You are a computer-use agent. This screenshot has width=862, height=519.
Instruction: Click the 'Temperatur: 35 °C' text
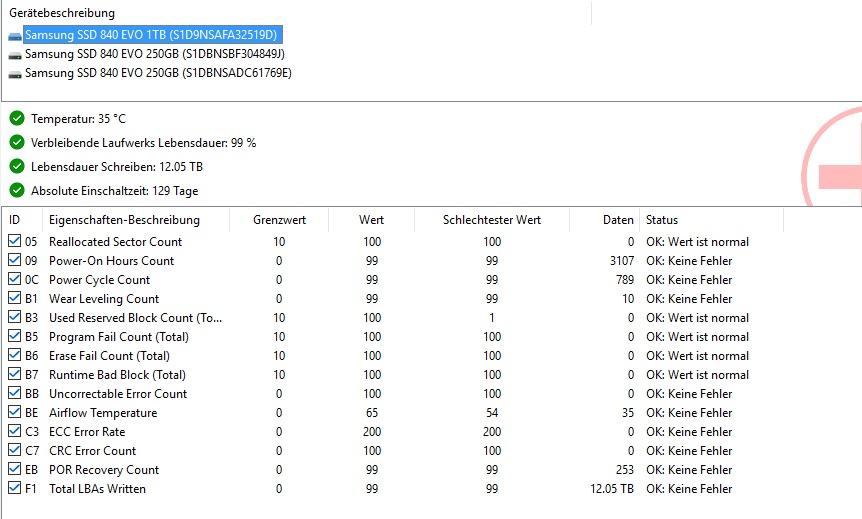(78, 119)
